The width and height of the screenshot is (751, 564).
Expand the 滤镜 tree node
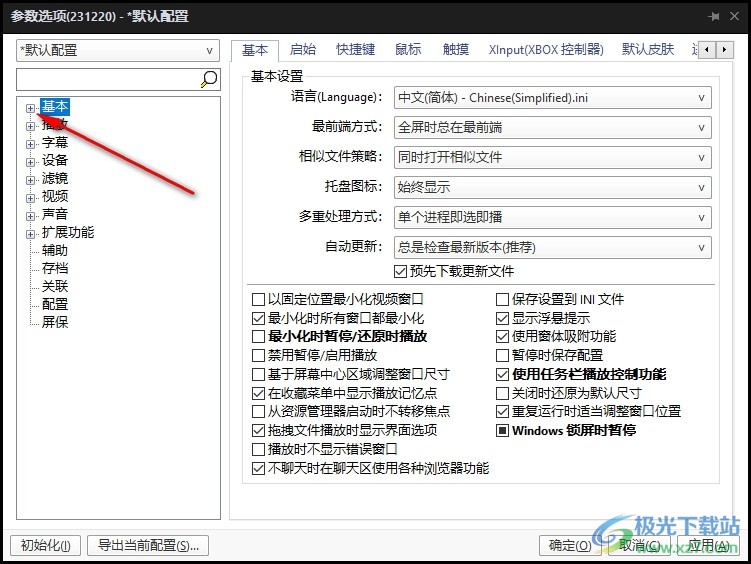(x=30, y=180)
